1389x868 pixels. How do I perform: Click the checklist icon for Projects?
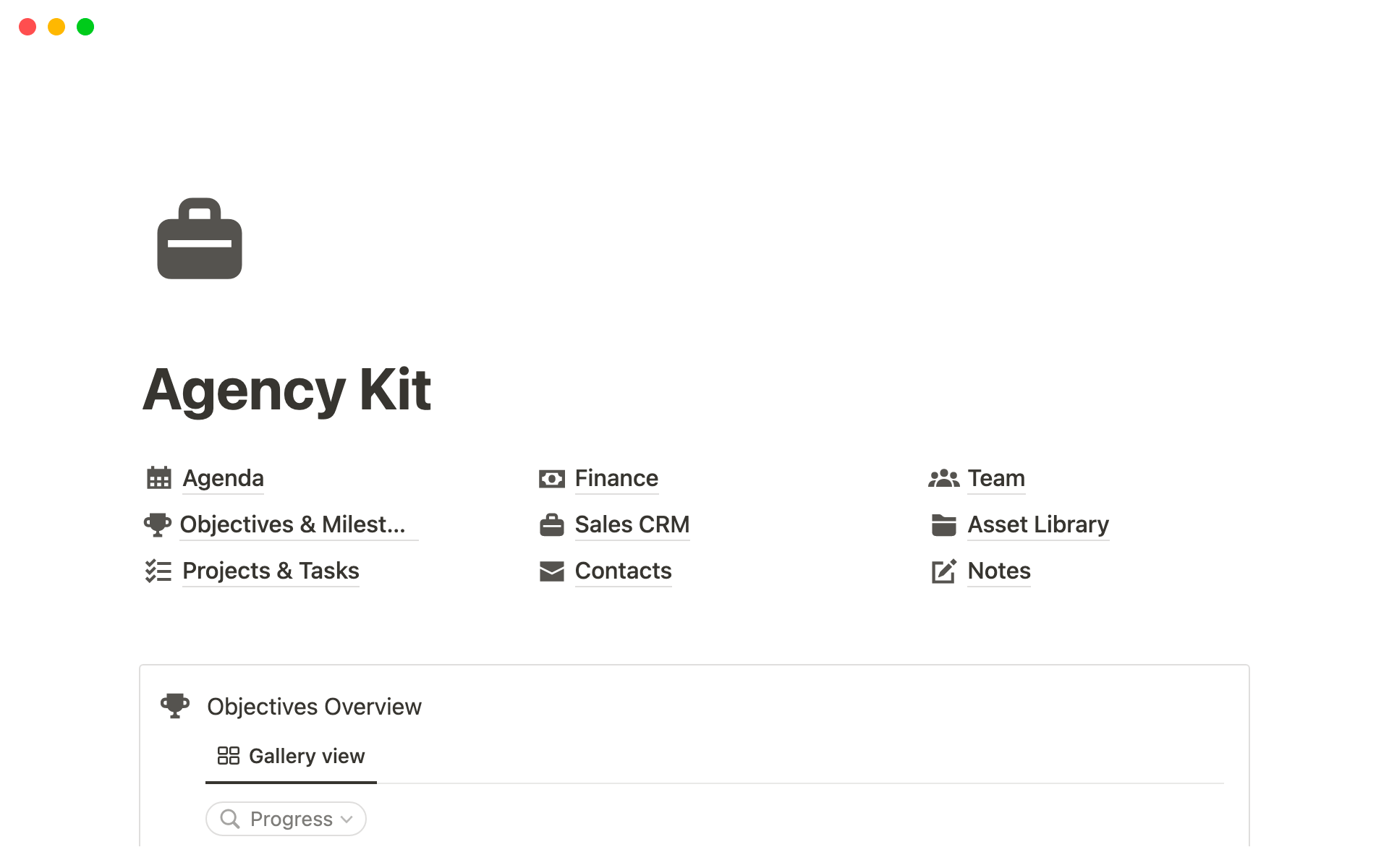pyautogui.click(x=157, y=570)
